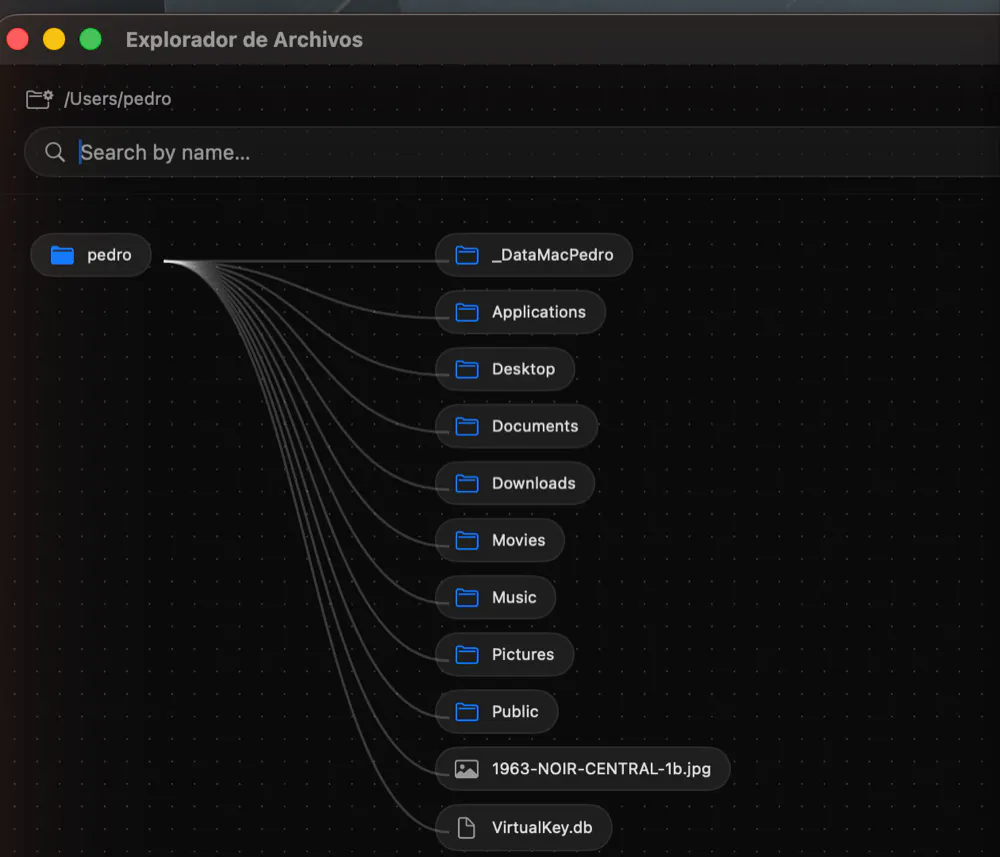Open the Public folder node
The image size is (1000, 857).
pos(497,712)
